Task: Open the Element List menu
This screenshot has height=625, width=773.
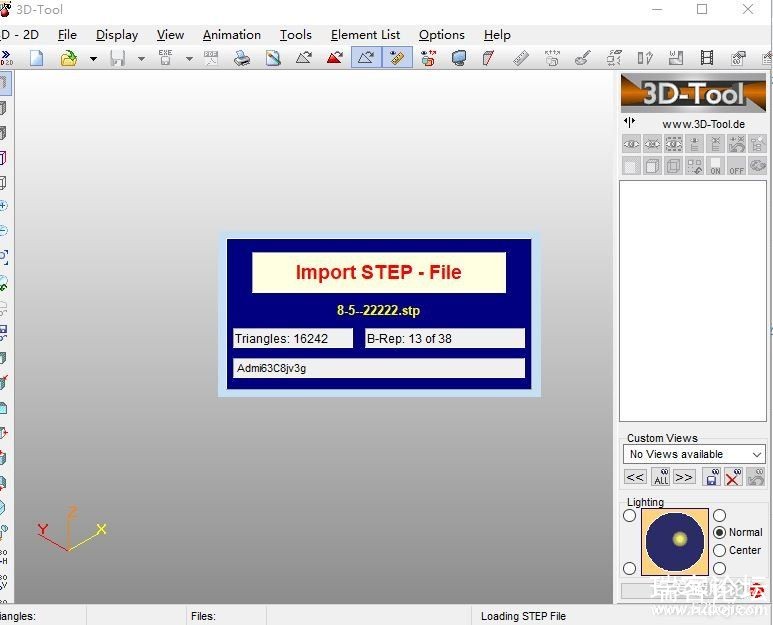Action: click(x=365, y=35)
